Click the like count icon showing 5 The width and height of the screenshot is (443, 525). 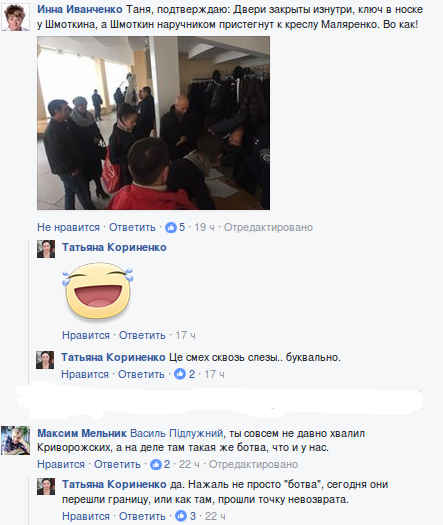[171, 228]
